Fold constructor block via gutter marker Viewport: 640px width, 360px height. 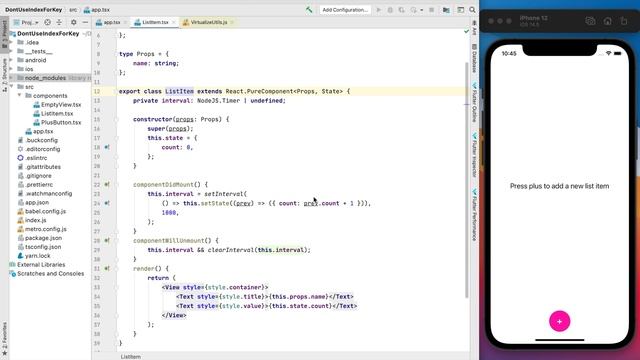click(116, 119)
